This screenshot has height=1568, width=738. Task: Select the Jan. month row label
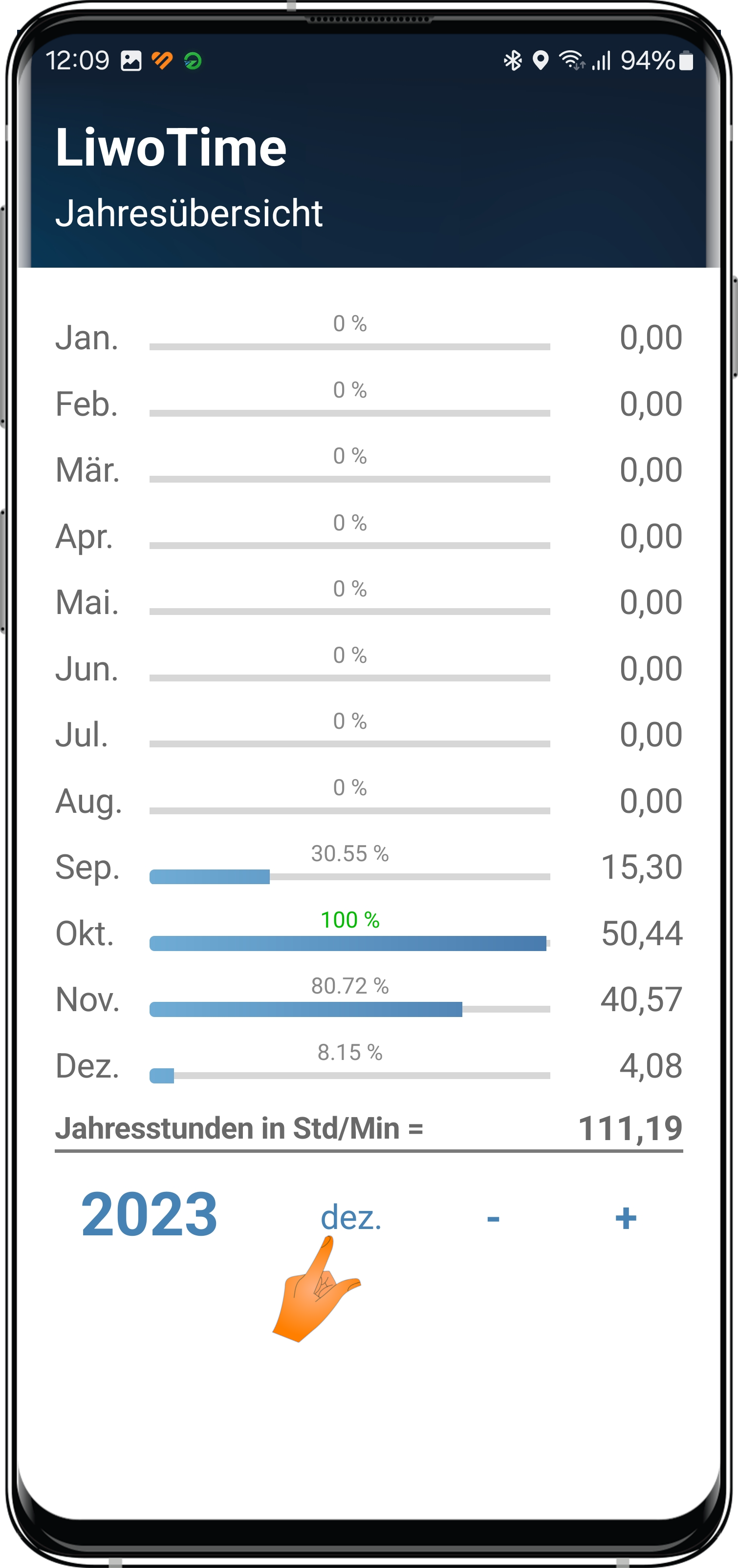point(87,338)
